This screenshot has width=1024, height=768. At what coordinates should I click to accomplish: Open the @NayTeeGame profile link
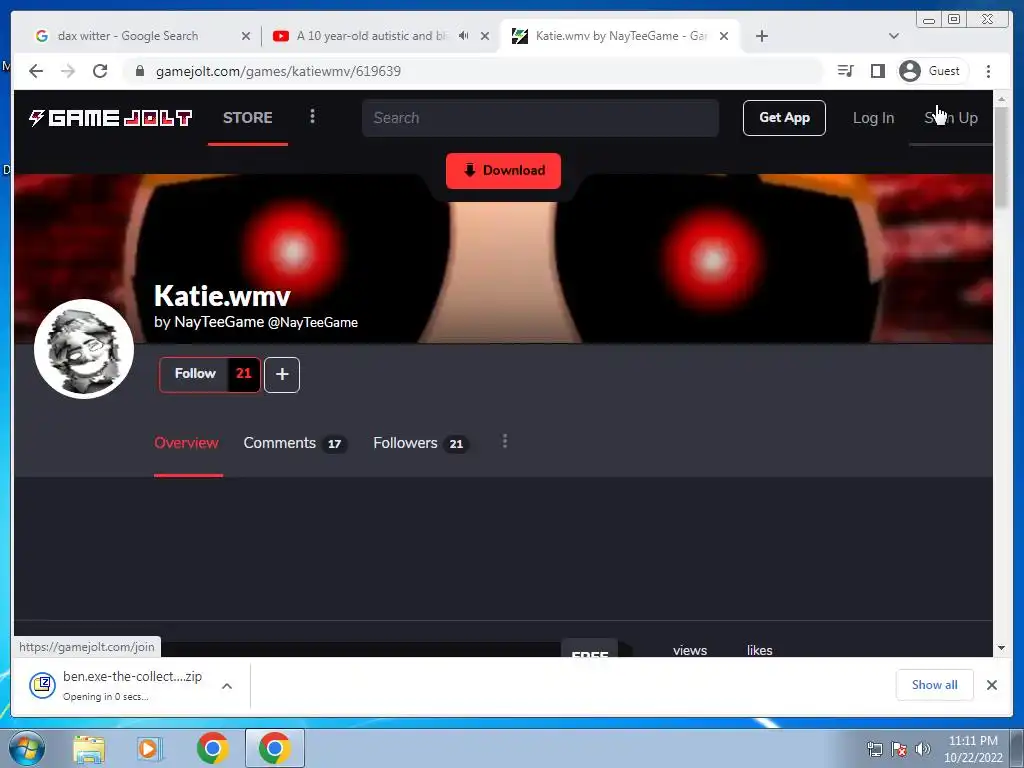(x=313, y=323)
